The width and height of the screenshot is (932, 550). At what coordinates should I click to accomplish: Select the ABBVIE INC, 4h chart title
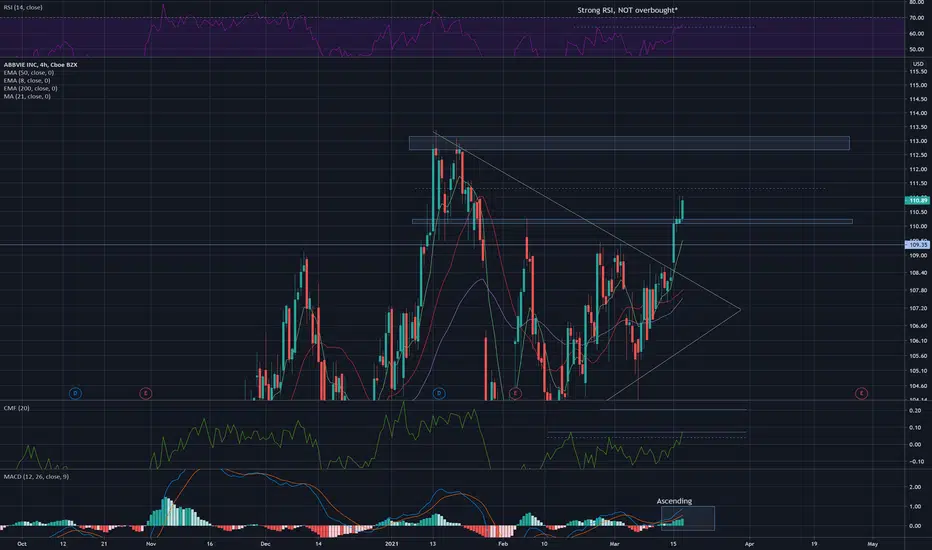pyautogui.click(x=40, y=64)
